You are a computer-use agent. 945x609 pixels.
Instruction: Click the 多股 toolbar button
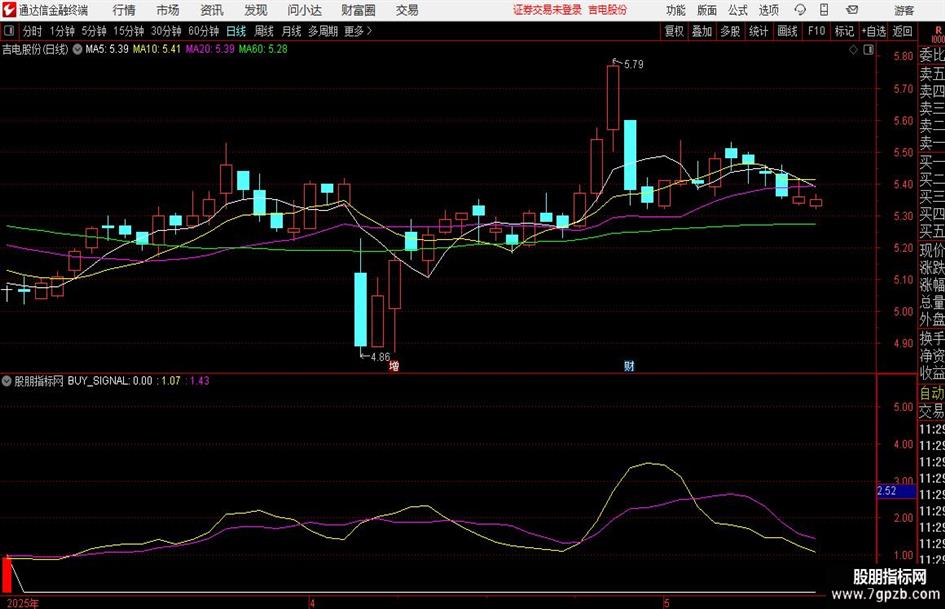730,31
